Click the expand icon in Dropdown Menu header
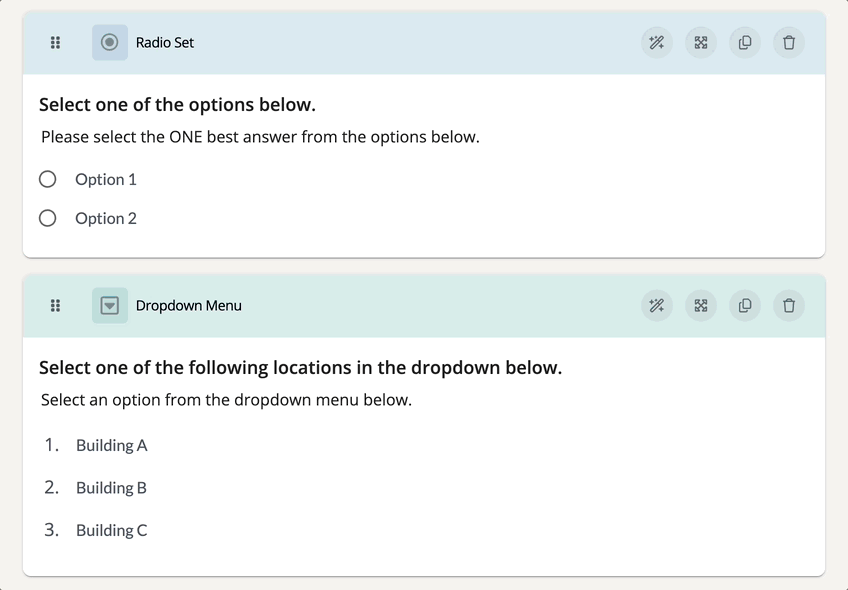The height and width of the screenshot is (590, 848). point(701,306)
